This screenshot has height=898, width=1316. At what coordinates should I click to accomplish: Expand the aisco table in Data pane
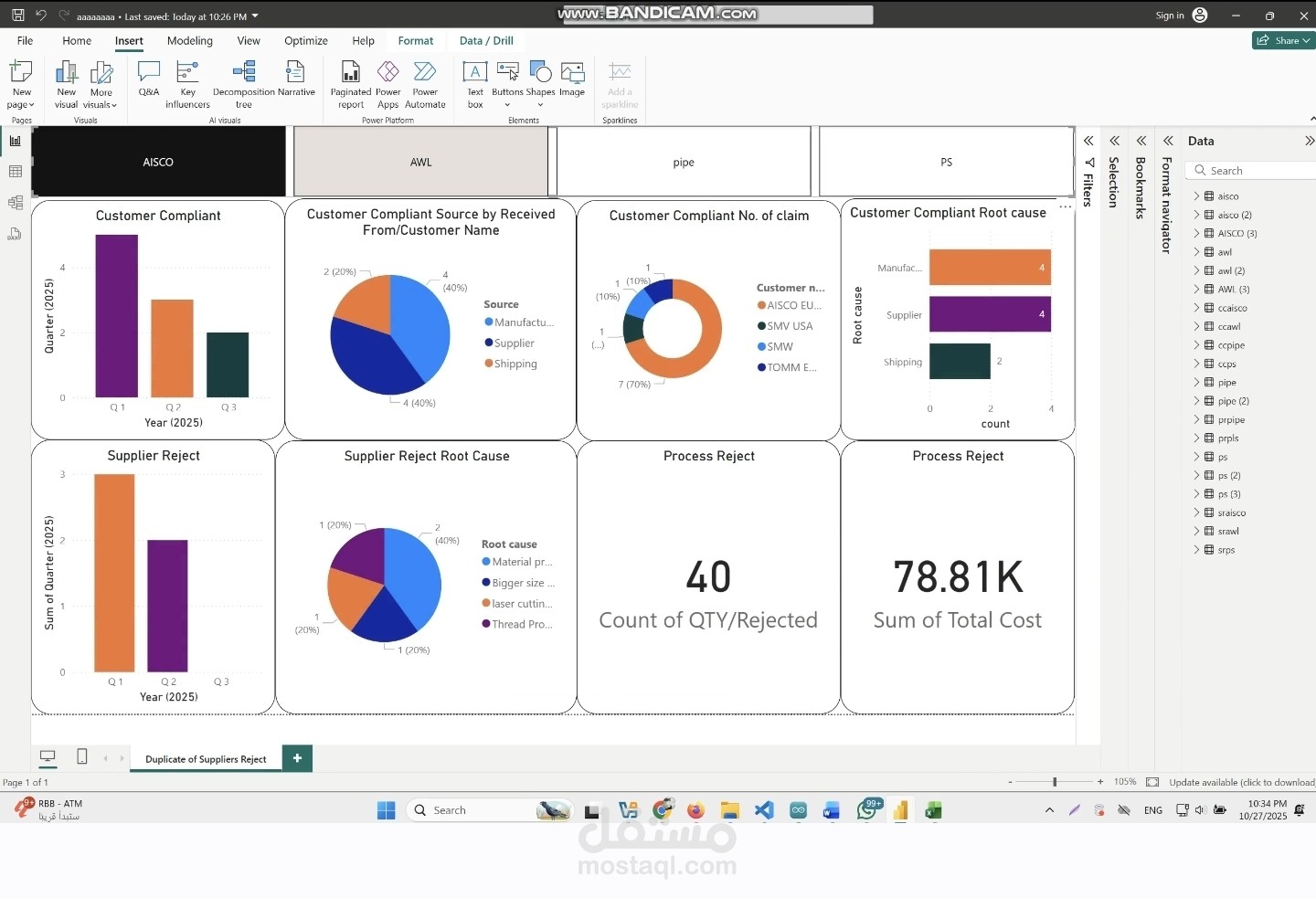coord(1196,196)
